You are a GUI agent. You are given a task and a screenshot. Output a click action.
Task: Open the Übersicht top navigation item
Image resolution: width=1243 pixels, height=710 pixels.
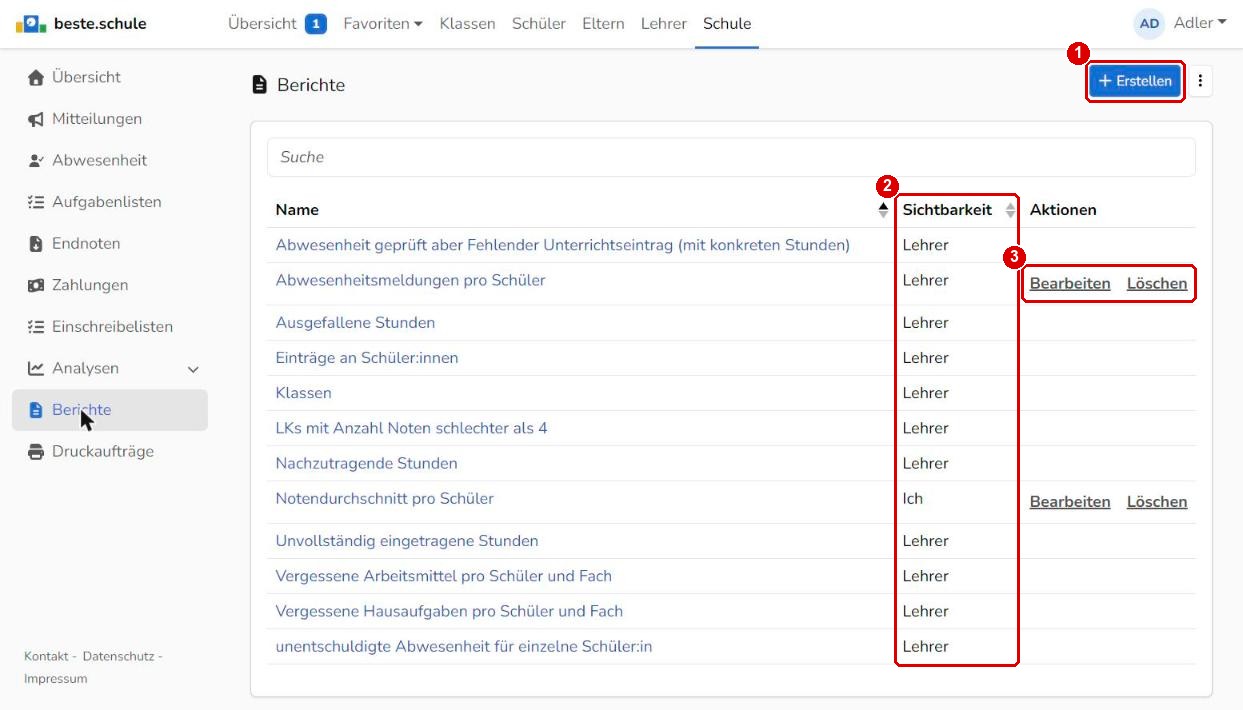262,23
